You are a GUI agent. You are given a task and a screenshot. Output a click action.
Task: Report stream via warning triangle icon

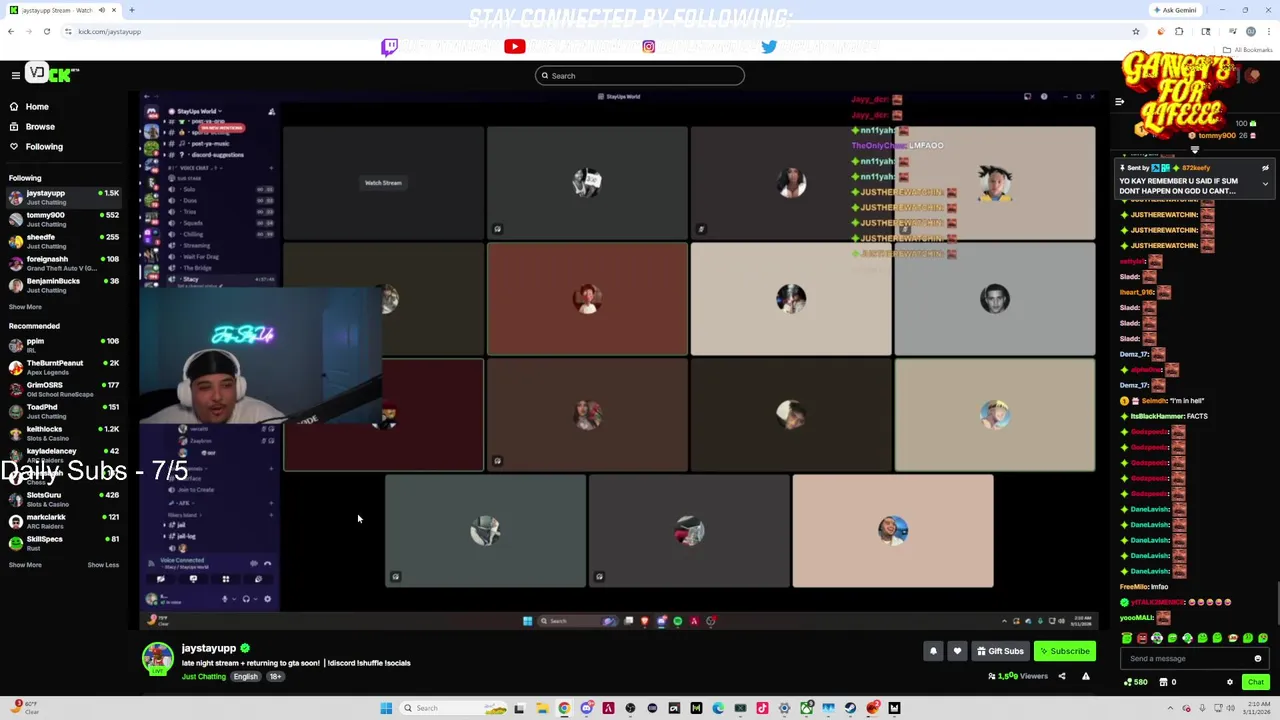pyautogui.click(x=1085, y=676)
